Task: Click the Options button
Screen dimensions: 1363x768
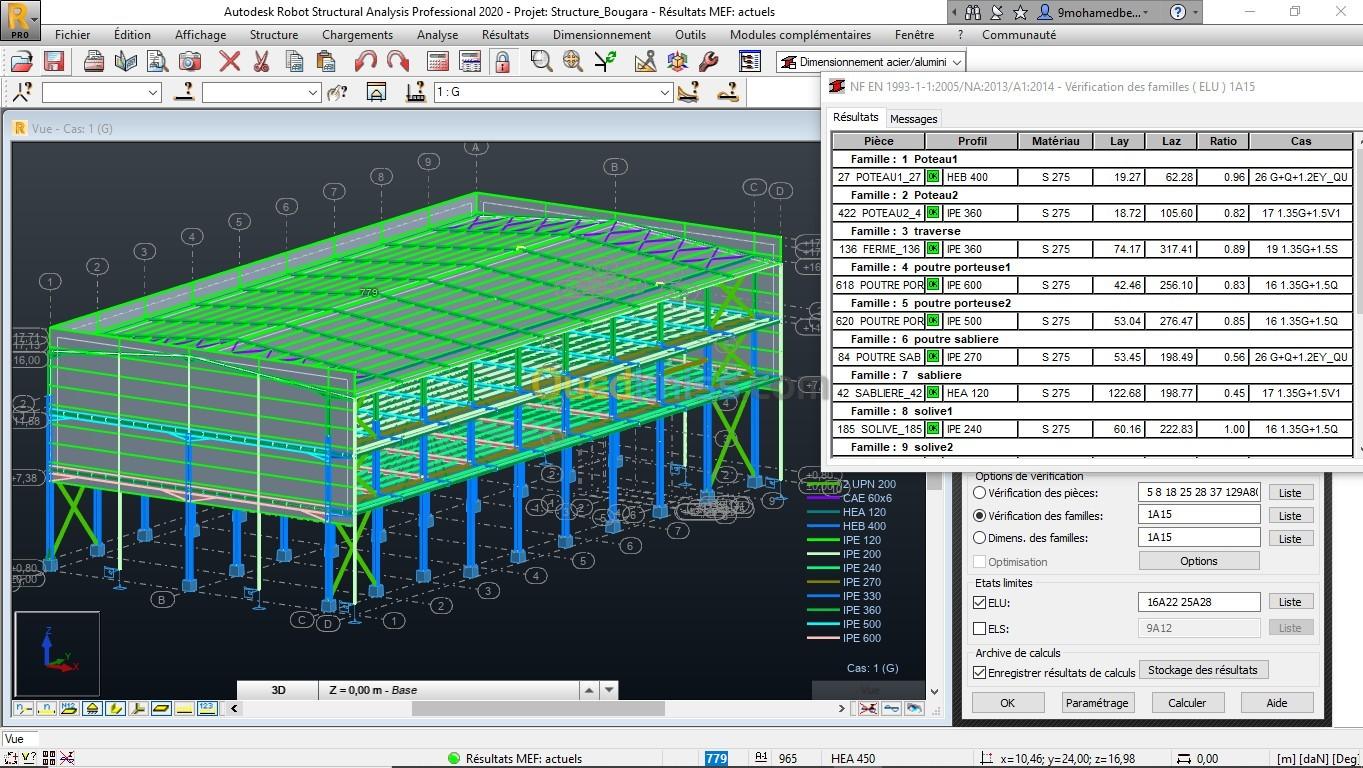Action: 1198,561
